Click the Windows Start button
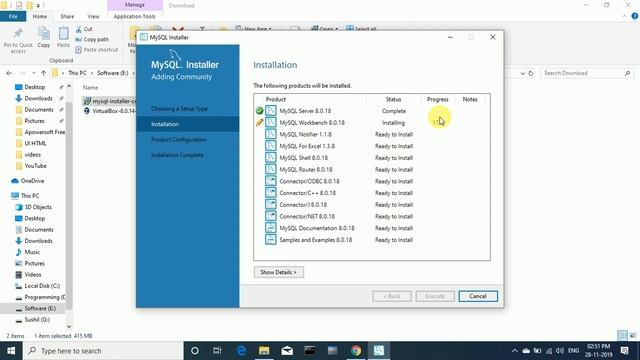The height and width of the screenshot is (360, 640). tap(11, 351)
